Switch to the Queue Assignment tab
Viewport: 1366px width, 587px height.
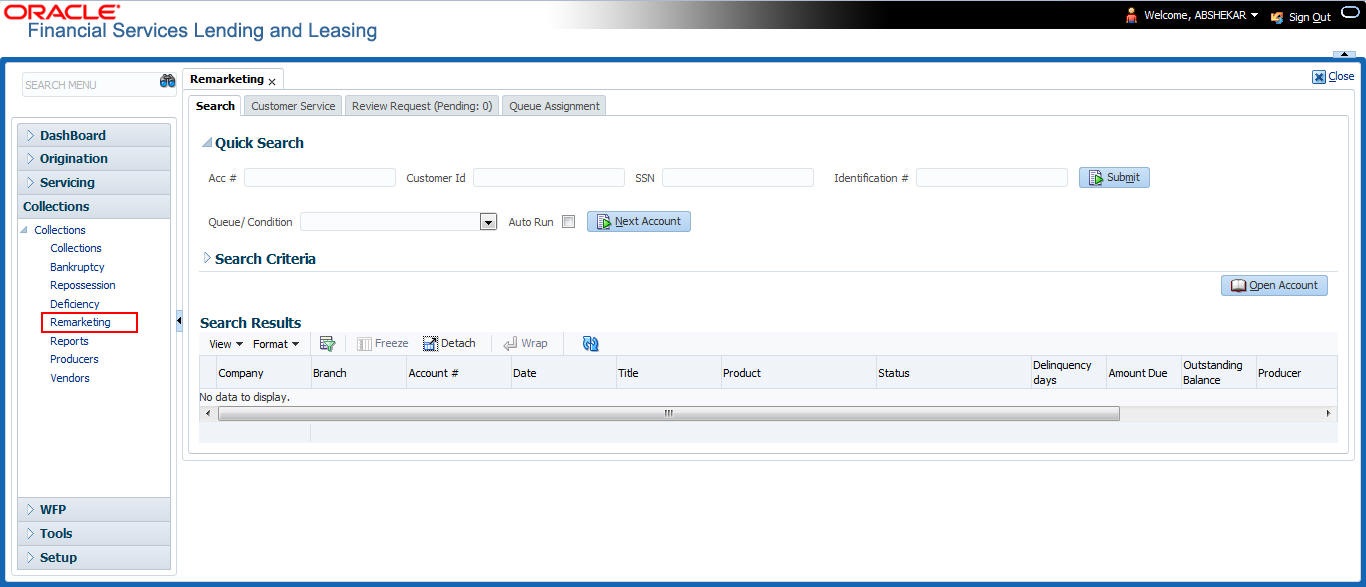554,106
